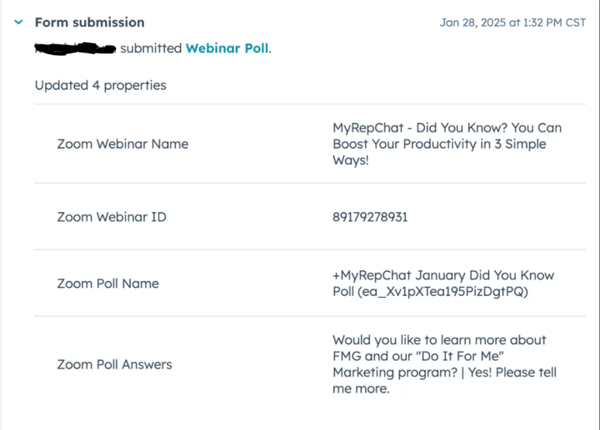The image size is (600, 430).
Task: Click the MyRepChat January poll name value
Action: [443, 283]
